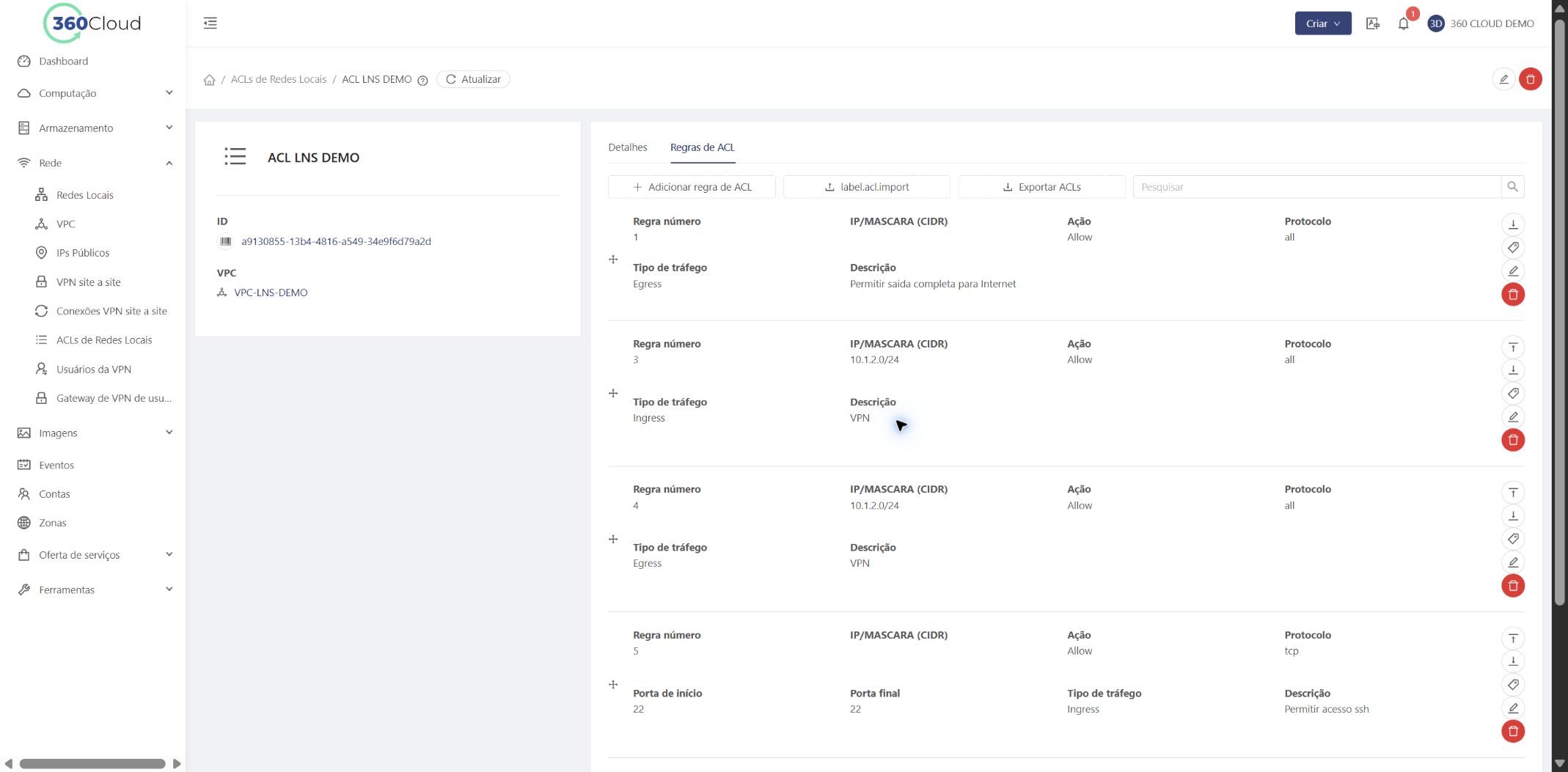Image resolution: width=1568 pixels, height=772 pixels.
Task: Collapse the sidebar menu toggle icon
Action: point(210,23)
